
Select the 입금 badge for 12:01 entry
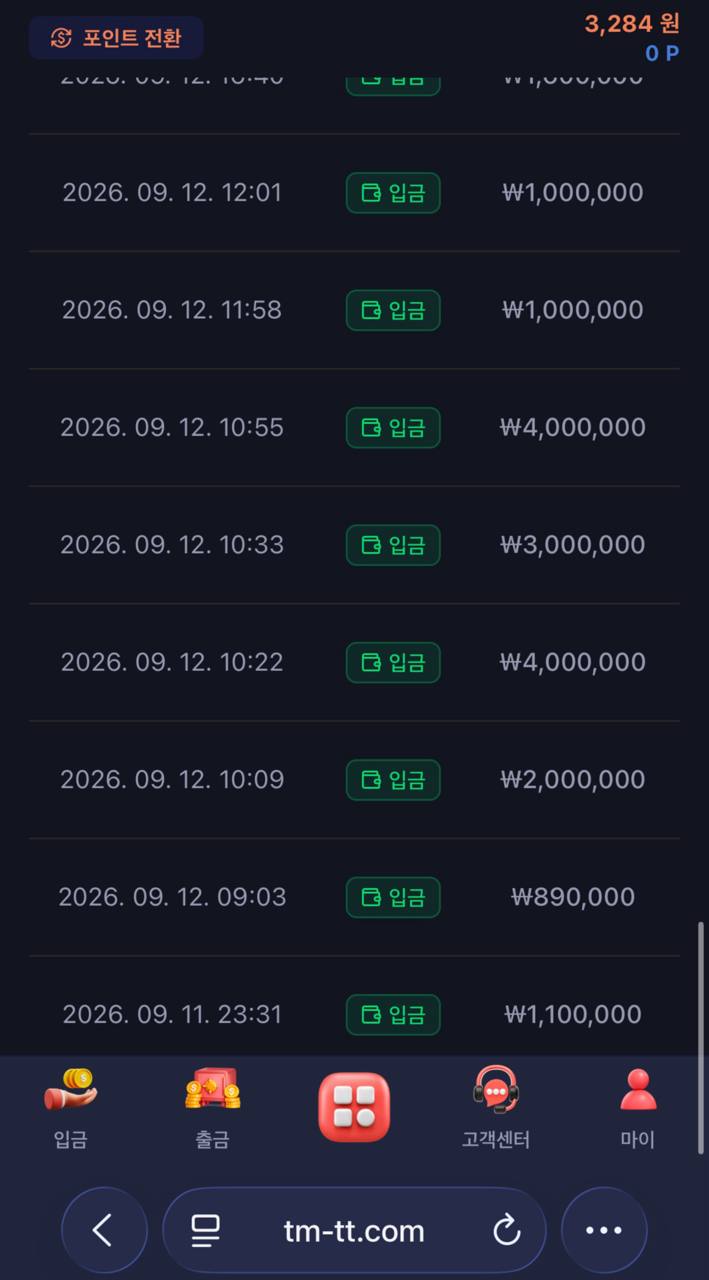pyautogui.click(x=393, y=193)
